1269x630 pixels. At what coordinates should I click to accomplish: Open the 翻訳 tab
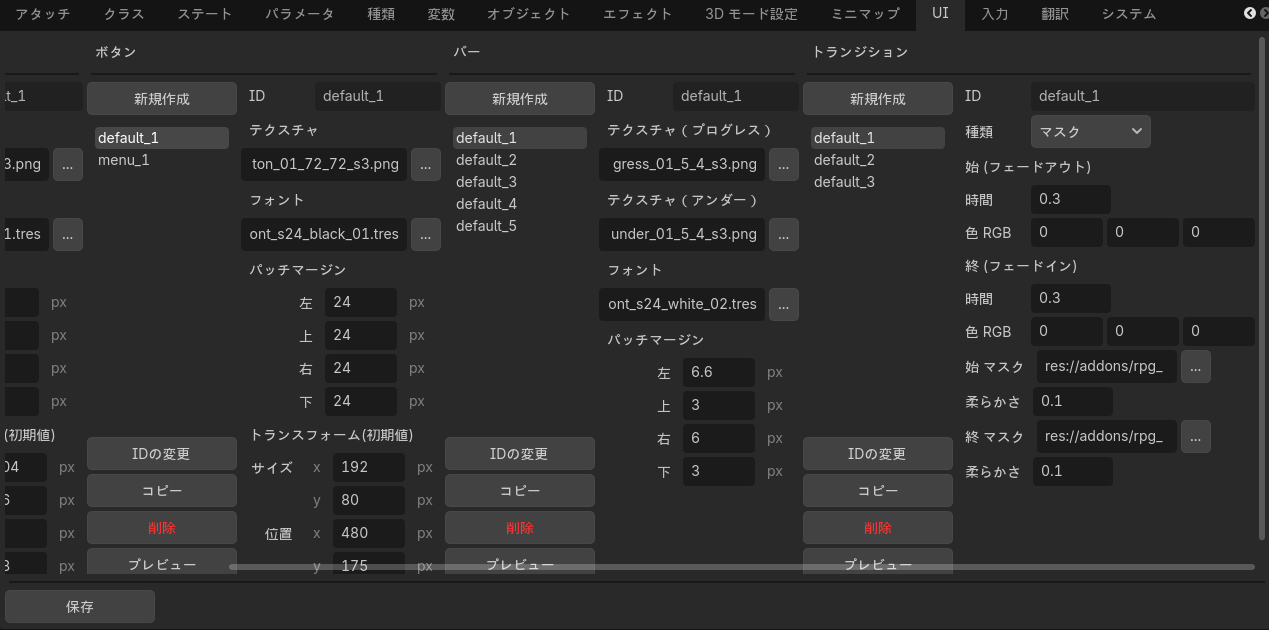coord(1054,14)
